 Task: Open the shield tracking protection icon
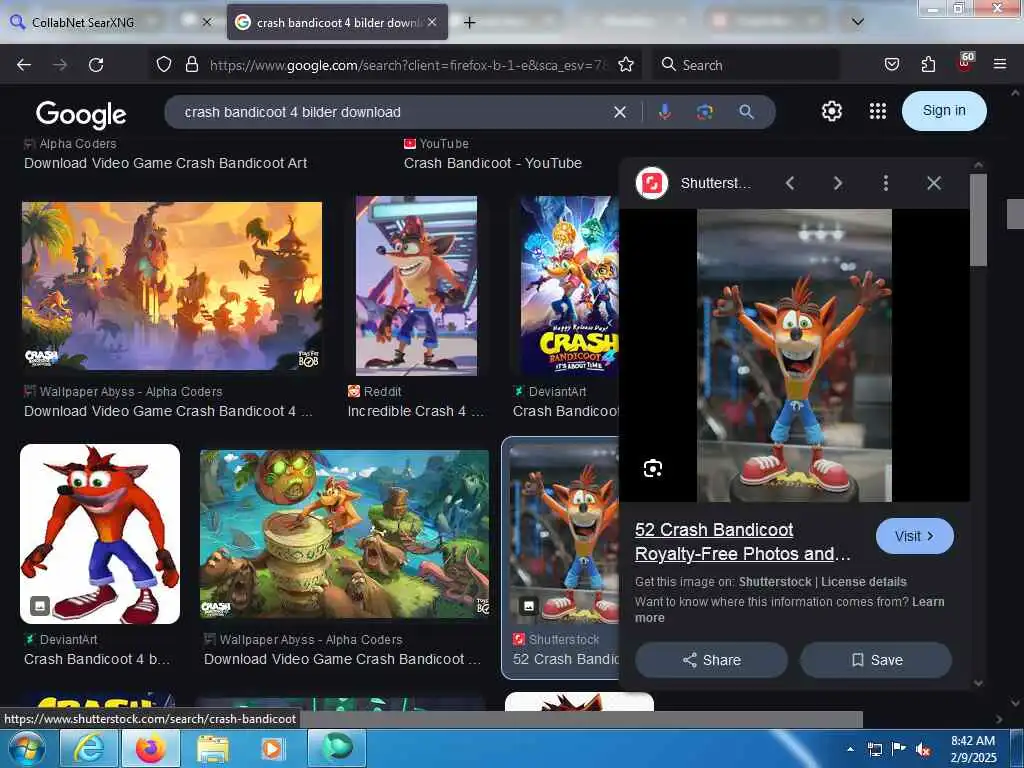(x=164, y=64)
